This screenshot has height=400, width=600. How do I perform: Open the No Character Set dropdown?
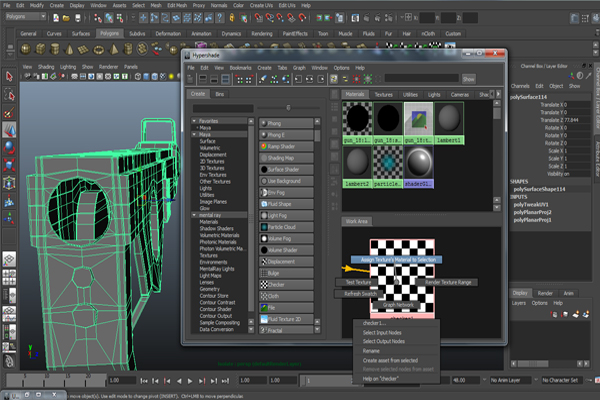[562, 380]
